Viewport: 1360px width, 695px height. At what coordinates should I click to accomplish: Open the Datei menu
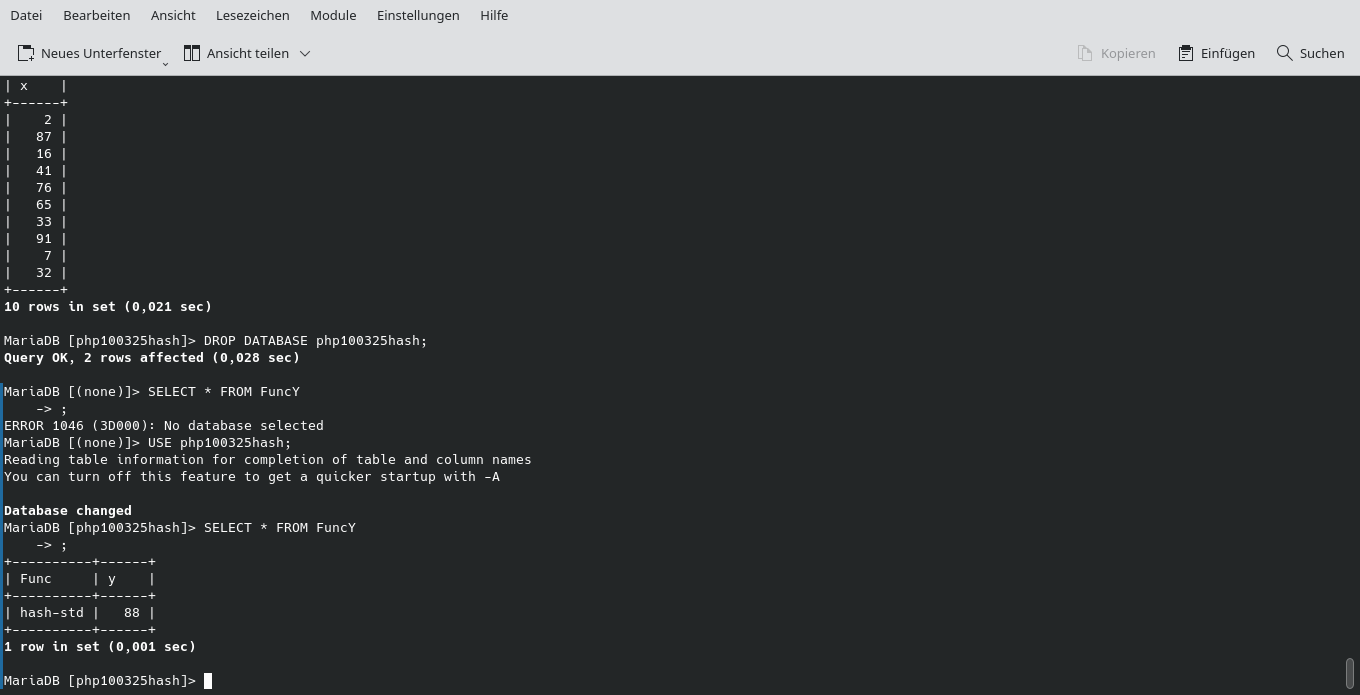click(x=26, y=15)
